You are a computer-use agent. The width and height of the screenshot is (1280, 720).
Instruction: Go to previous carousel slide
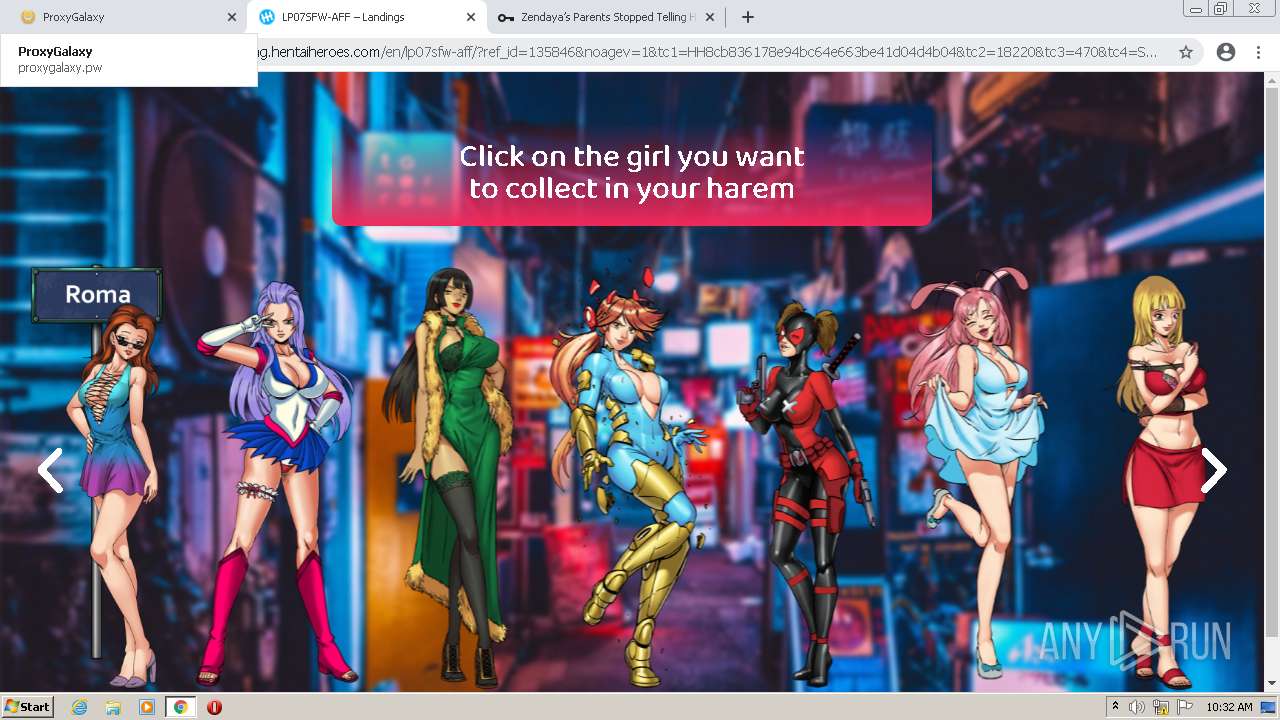pos(49,470)
